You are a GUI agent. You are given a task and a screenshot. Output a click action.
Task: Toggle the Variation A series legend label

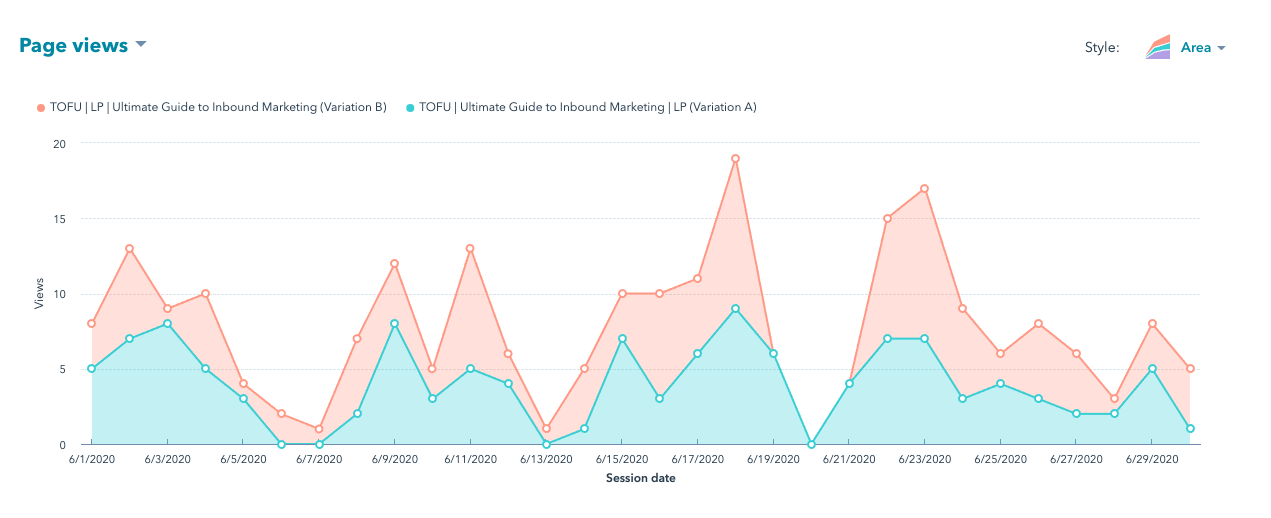point(587,107)
